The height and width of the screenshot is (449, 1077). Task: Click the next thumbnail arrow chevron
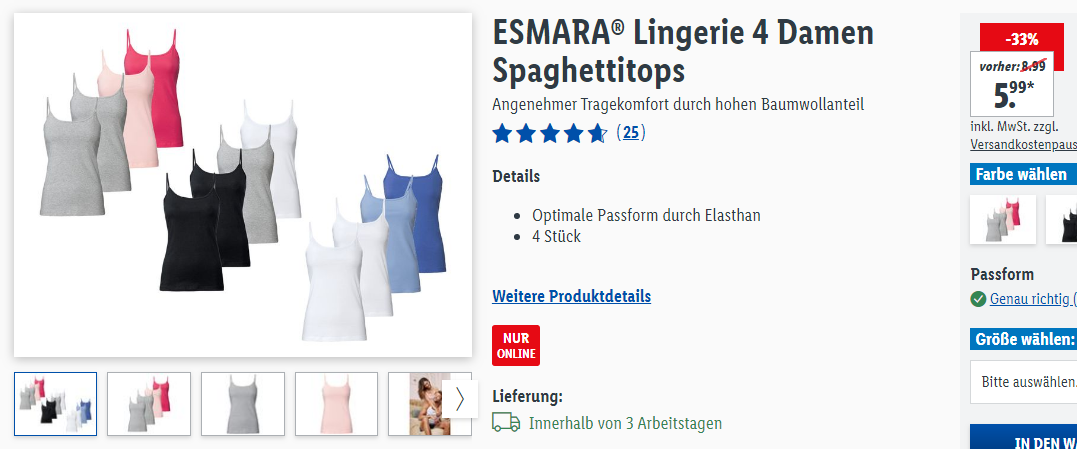(460, 399)
